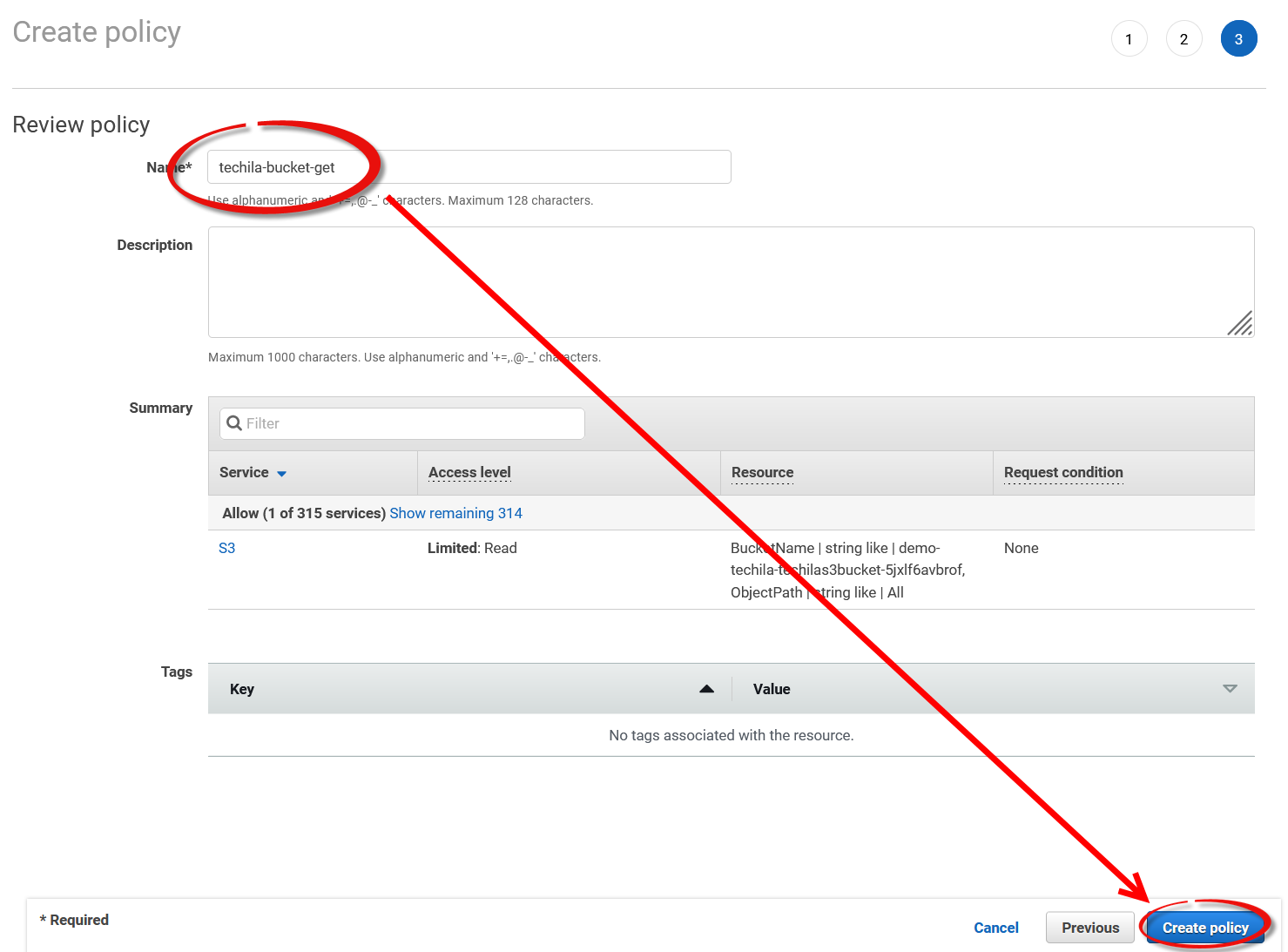Grab the Description box resize handle
The image size is (1288, 952).
[1241, 324]
